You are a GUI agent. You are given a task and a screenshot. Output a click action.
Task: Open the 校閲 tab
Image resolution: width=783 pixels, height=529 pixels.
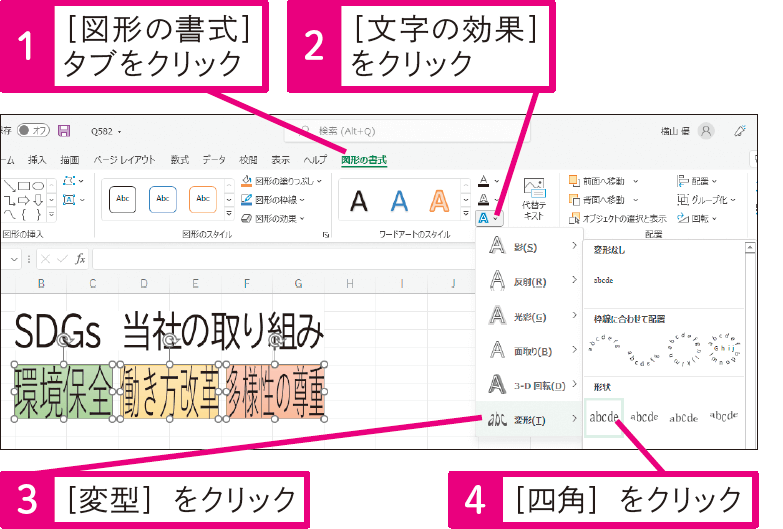point(248,160)
